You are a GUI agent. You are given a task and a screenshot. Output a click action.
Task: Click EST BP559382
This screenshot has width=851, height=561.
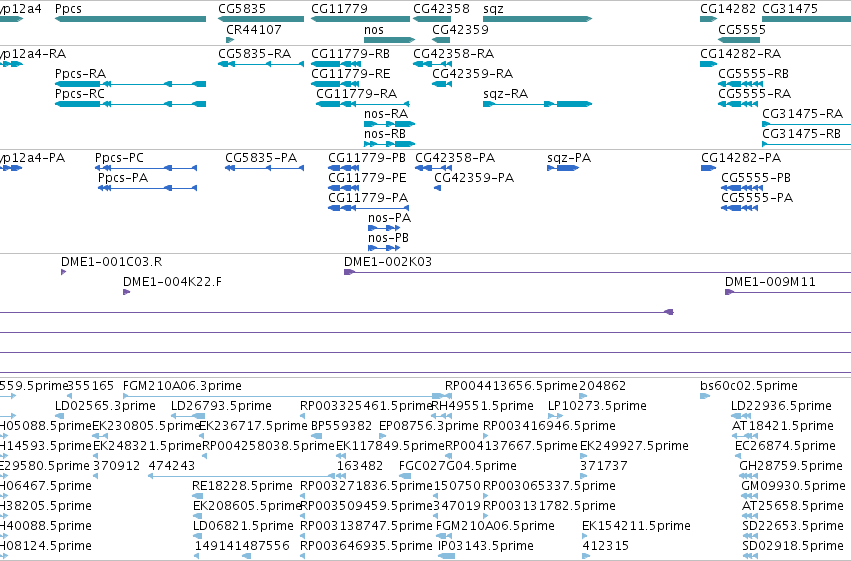click(x=341, y=426)
